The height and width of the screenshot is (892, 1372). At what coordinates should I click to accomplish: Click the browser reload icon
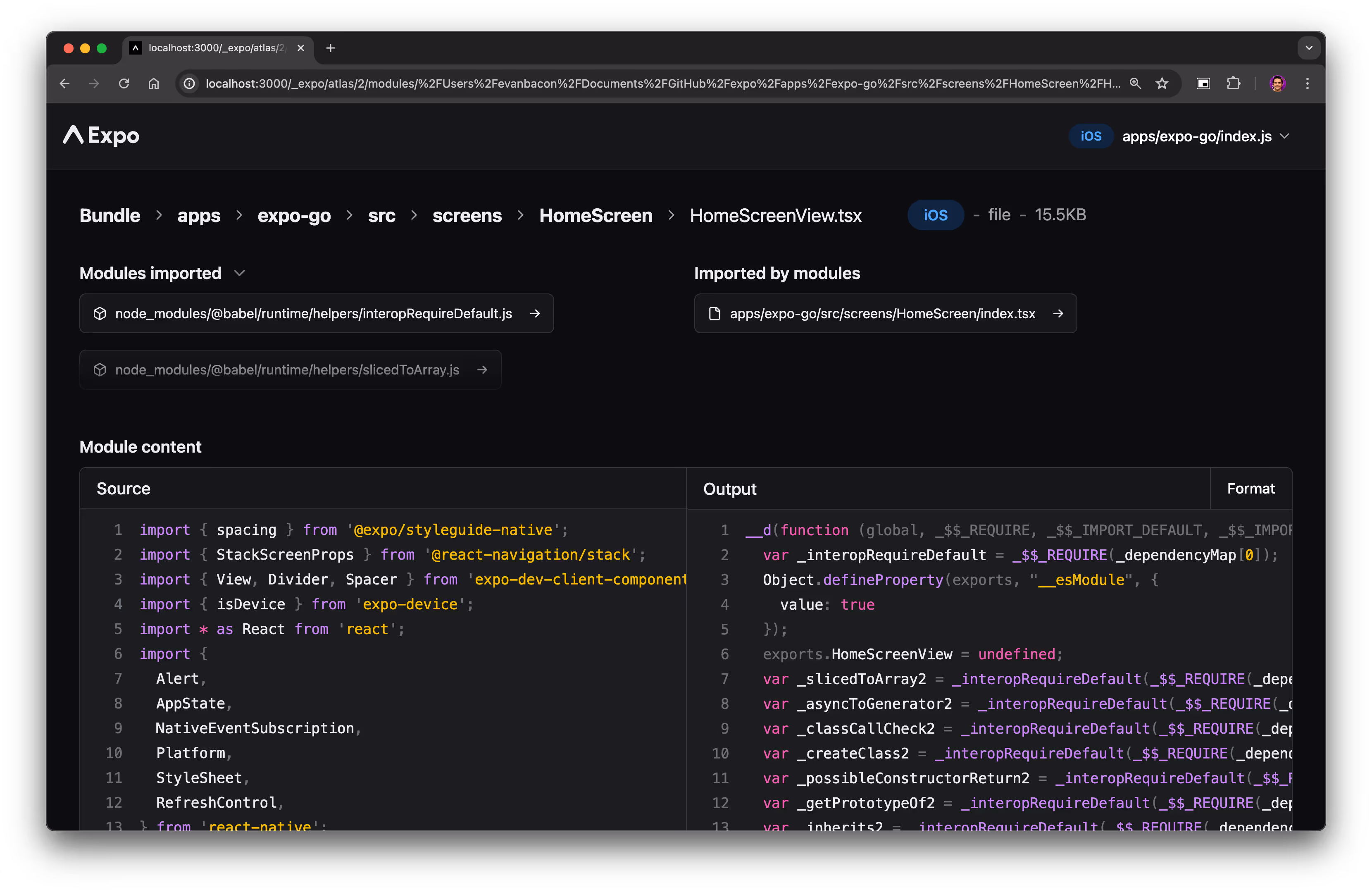coord(124,83)
